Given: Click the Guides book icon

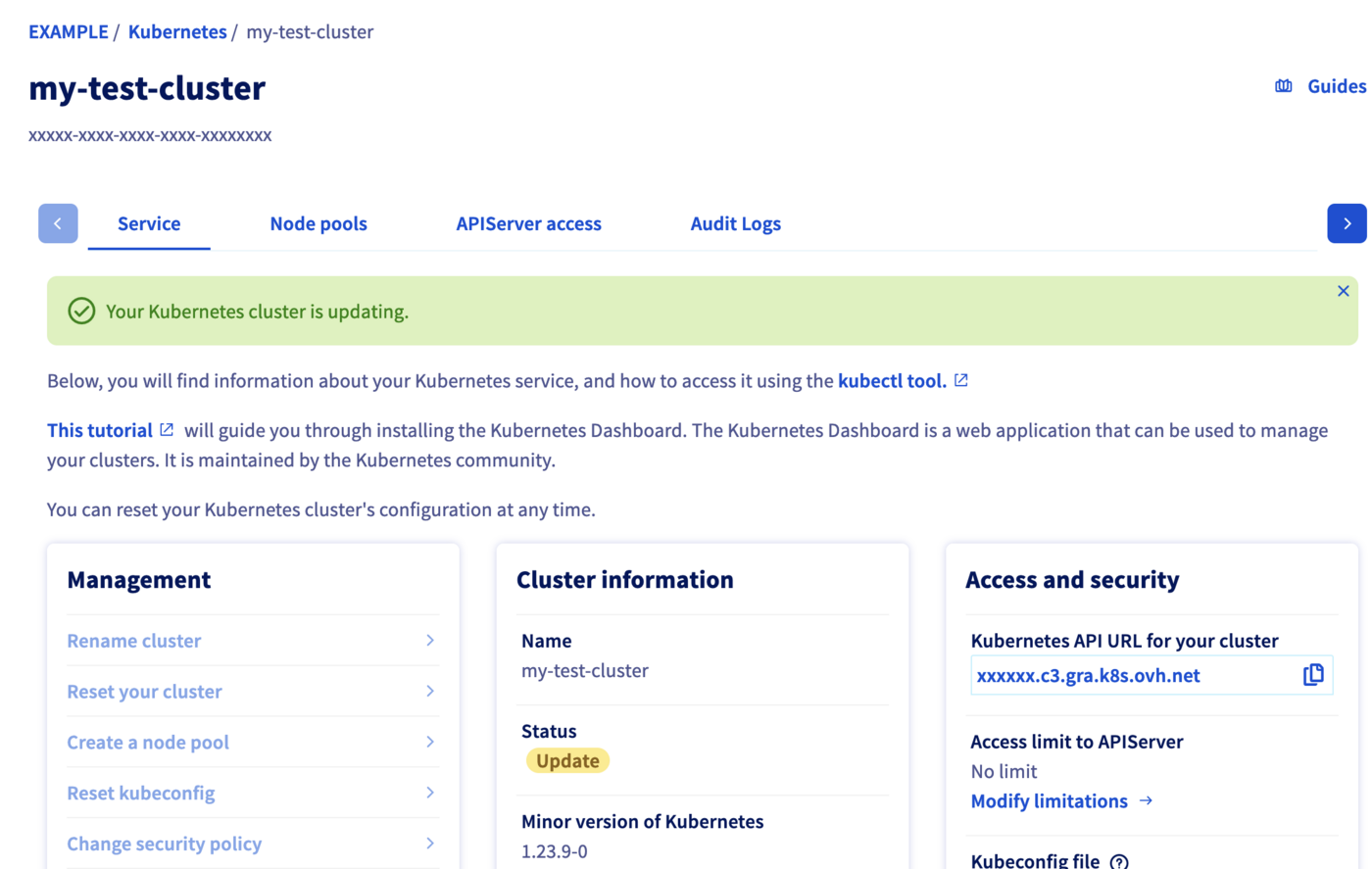Looking at the screenshot, I should 1283,86.
